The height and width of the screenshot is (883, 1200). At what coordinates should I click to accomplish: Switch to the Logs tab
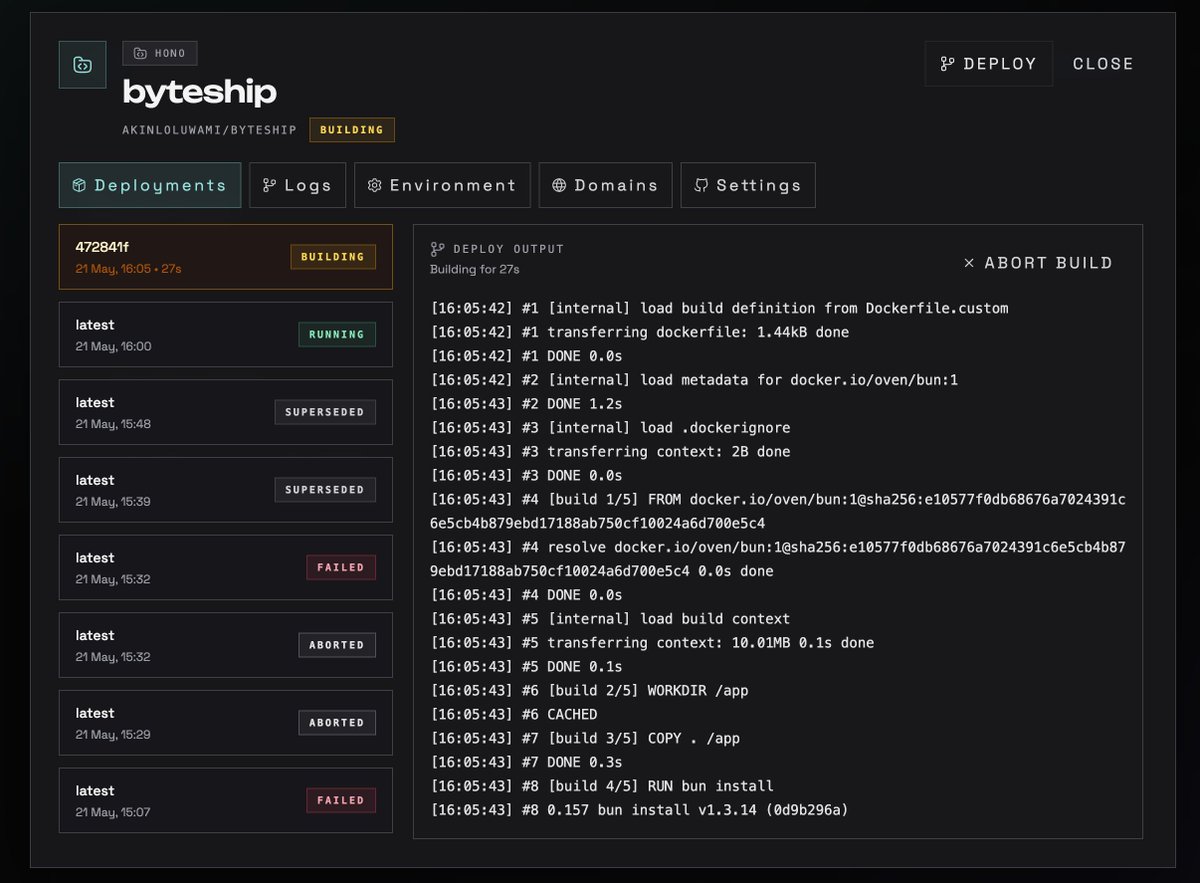[297, 185]
